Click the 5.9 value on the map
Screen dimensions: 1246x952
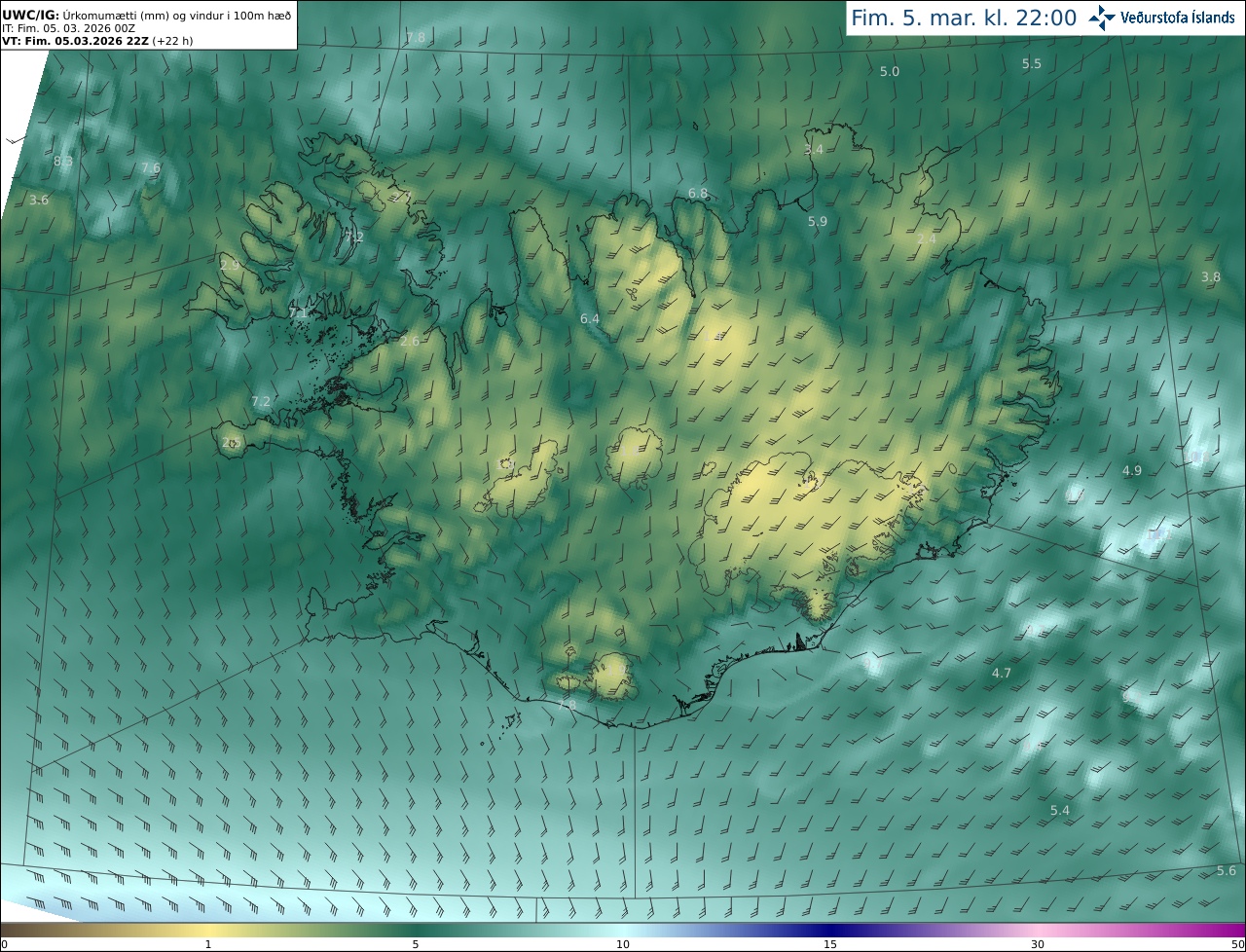[x=818, y=222]
